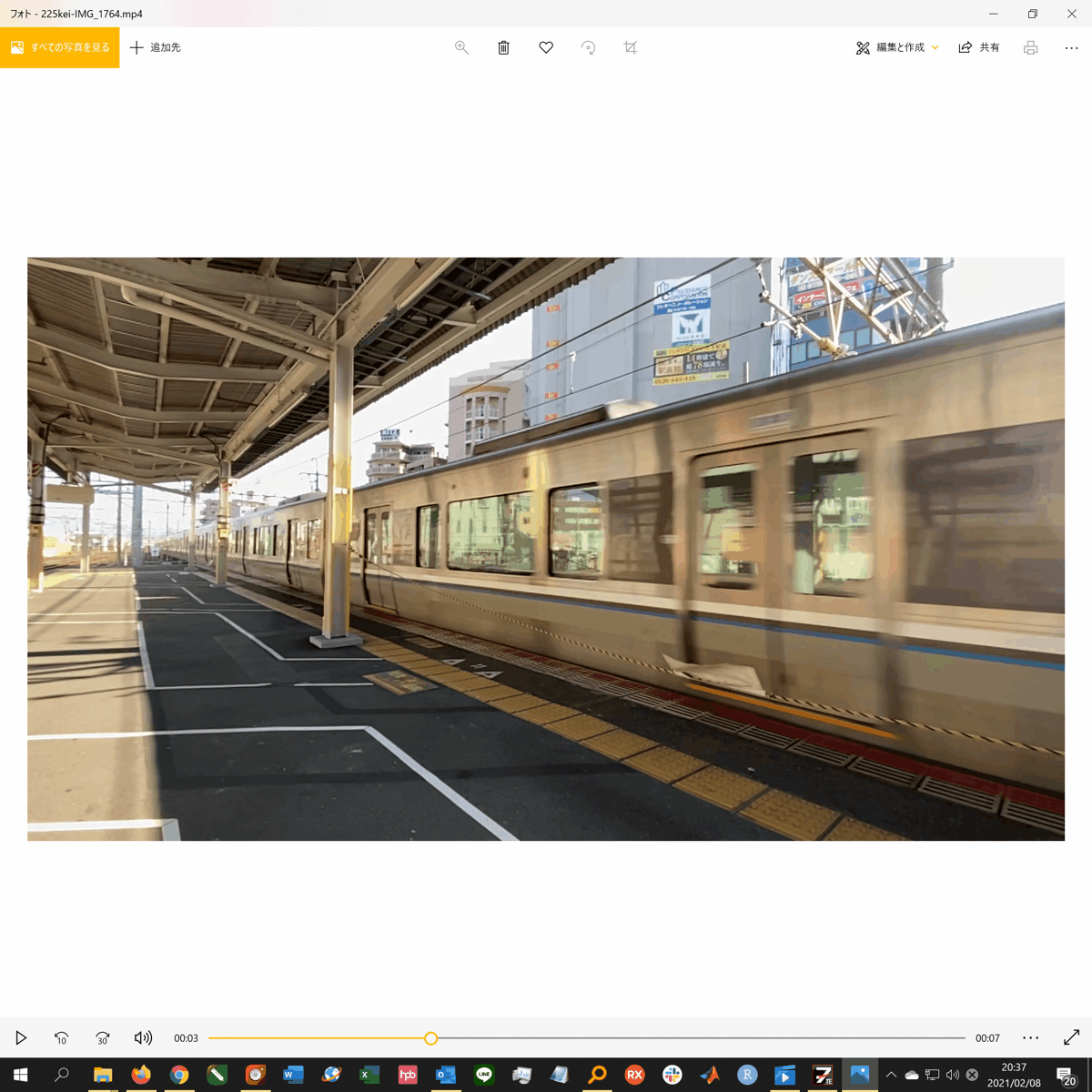This screenshot has width=1092, height=1092.
Task: Click the video seek slider handle
Action: [431, 1038]
